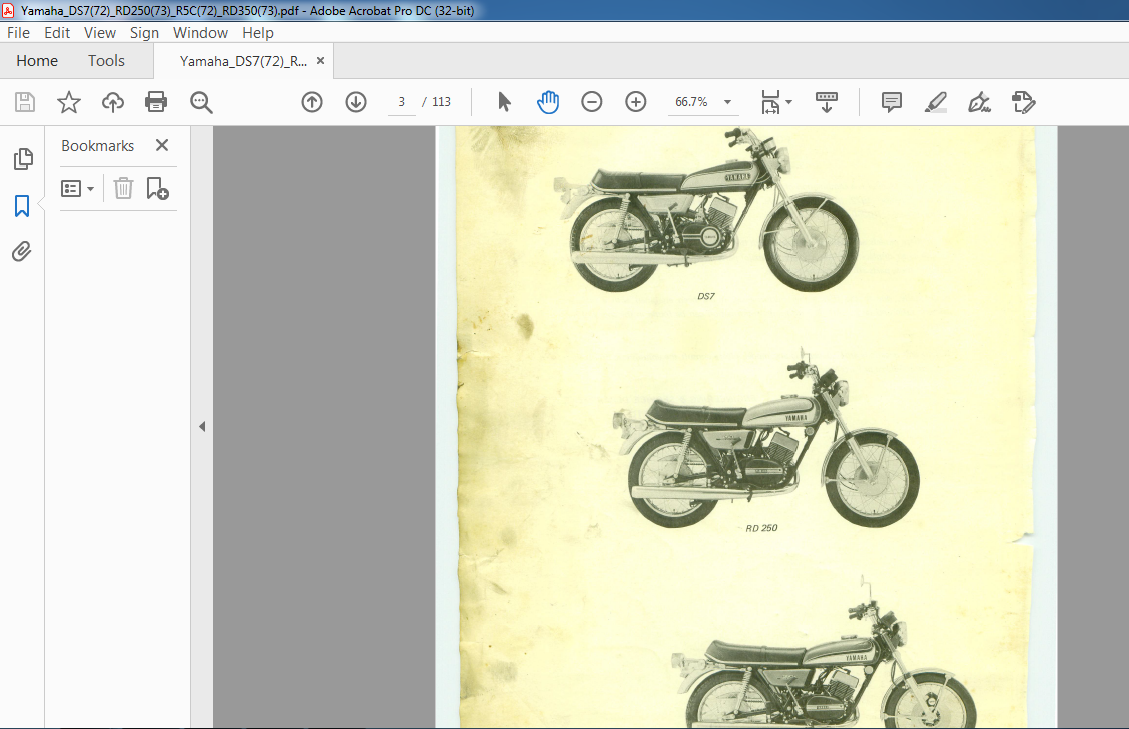Open page fit options dropdown arrow

coord(788,102)
